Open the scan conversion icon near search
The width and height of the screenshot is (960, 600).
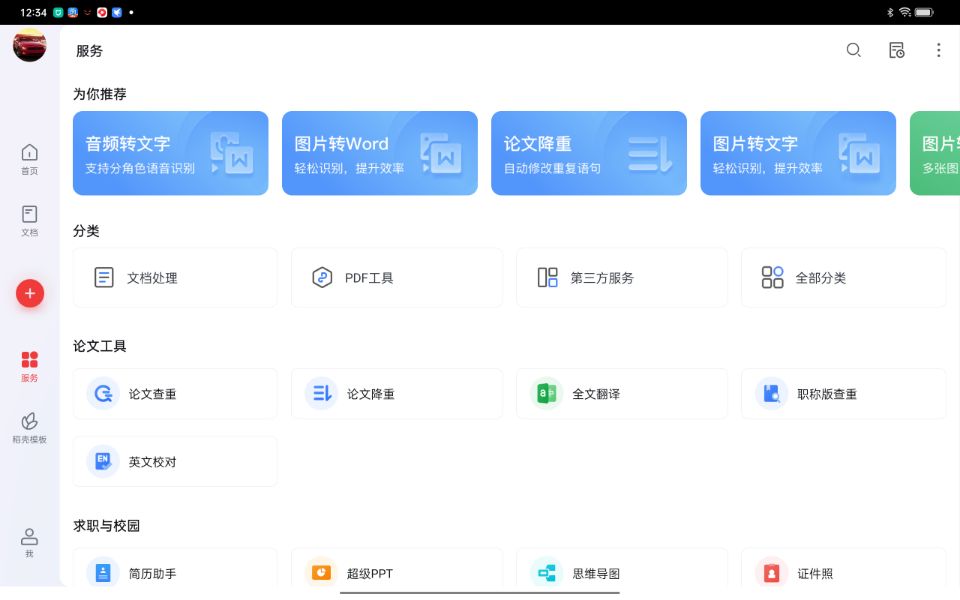pos(896,49)
